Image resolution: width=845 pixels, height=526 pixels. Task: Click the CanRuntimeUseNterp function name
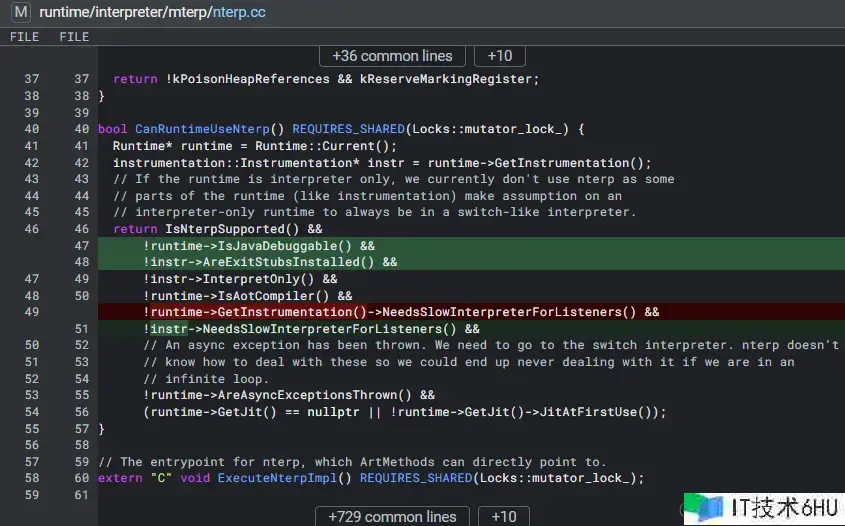point(202,129)
